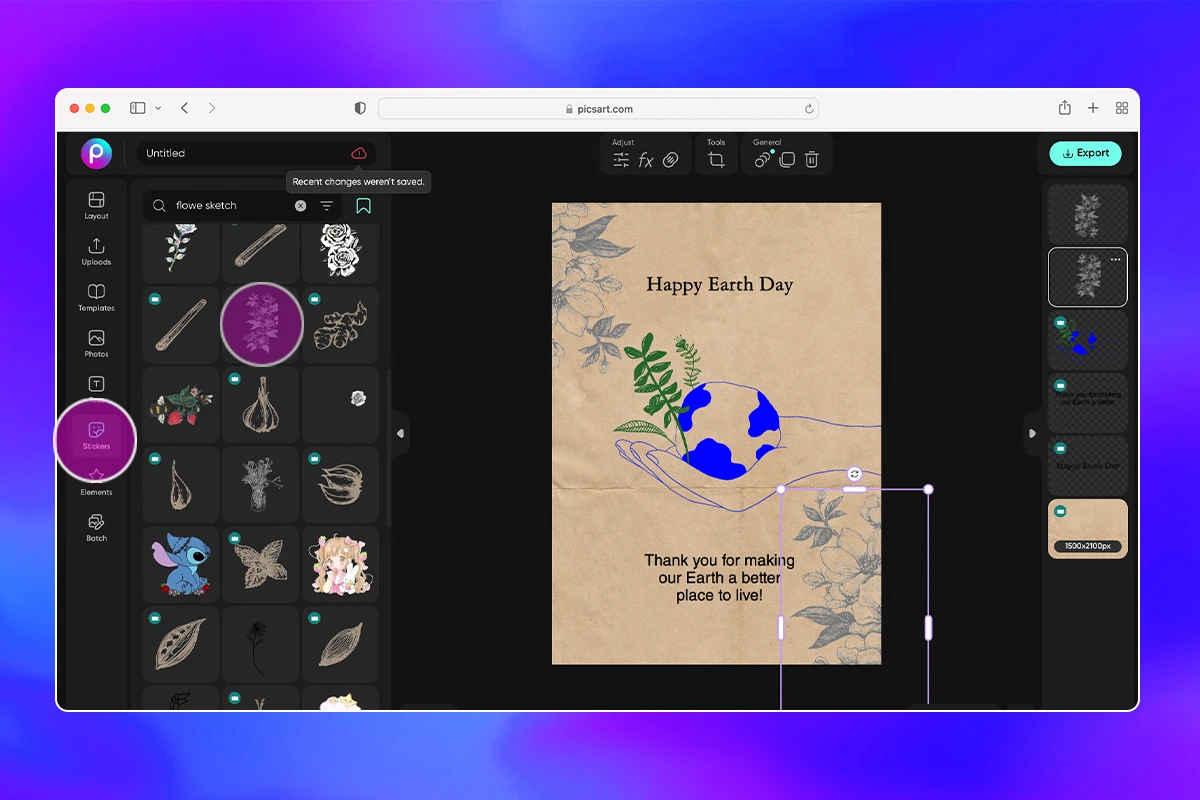
Task: Click the Uploads sidebar icon
Action: 96,250
